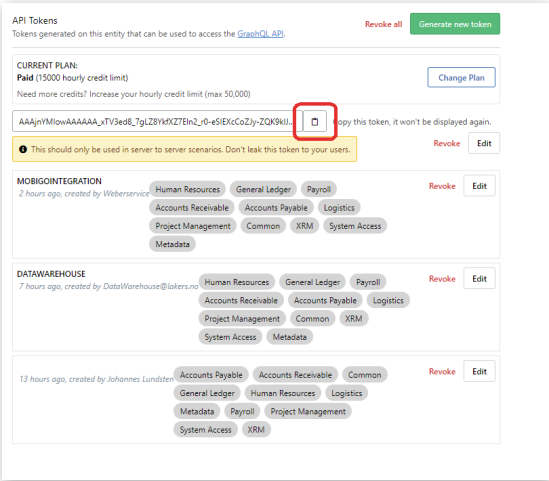Viewport: 549px width, 481px height.
Task: Edit the MOBIGOINTEGRATION token
Action: pyautogui.click(x=479, y=186)
